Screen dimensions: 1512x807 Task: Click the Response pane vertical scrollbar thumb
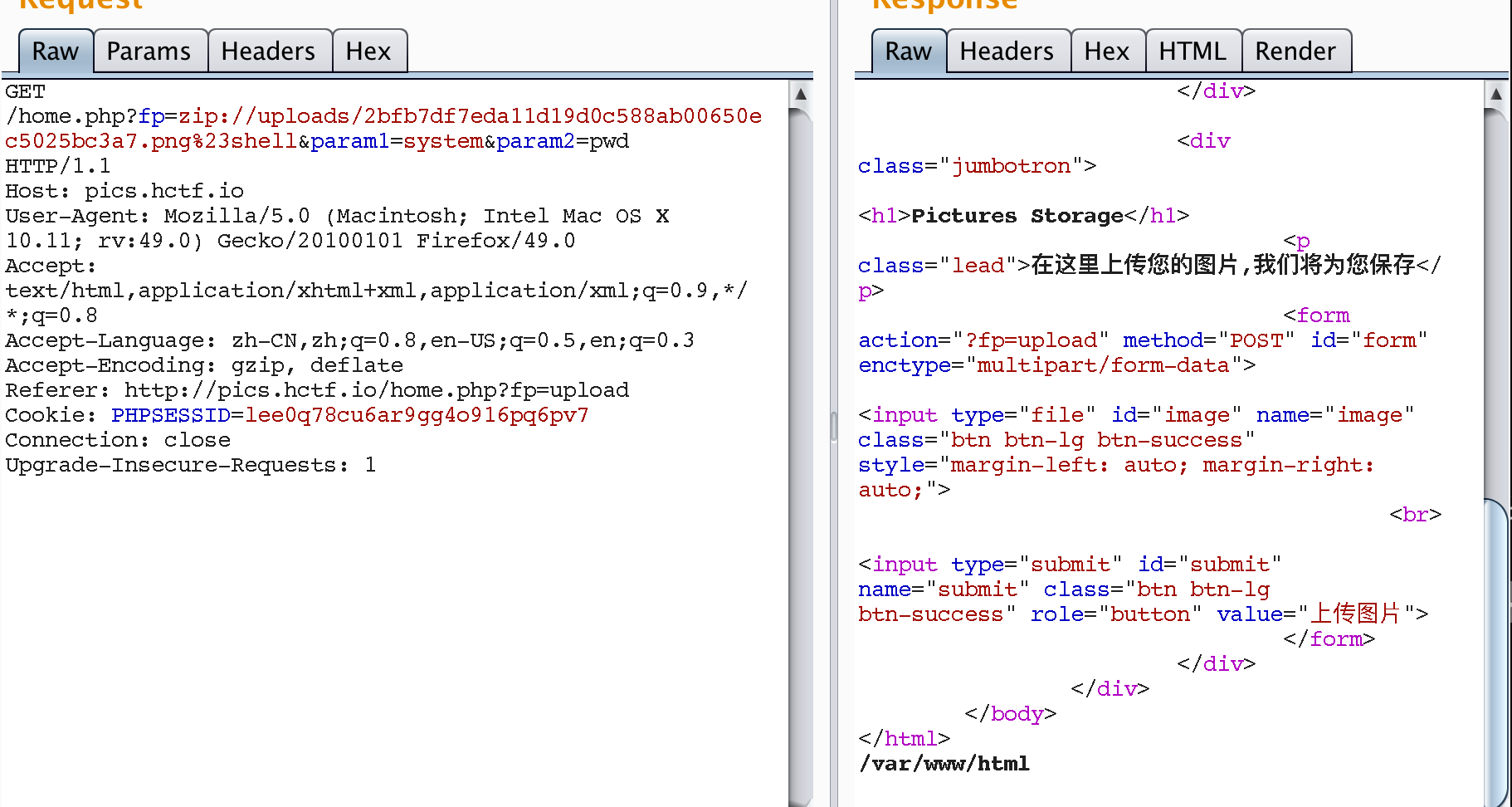1496,652
